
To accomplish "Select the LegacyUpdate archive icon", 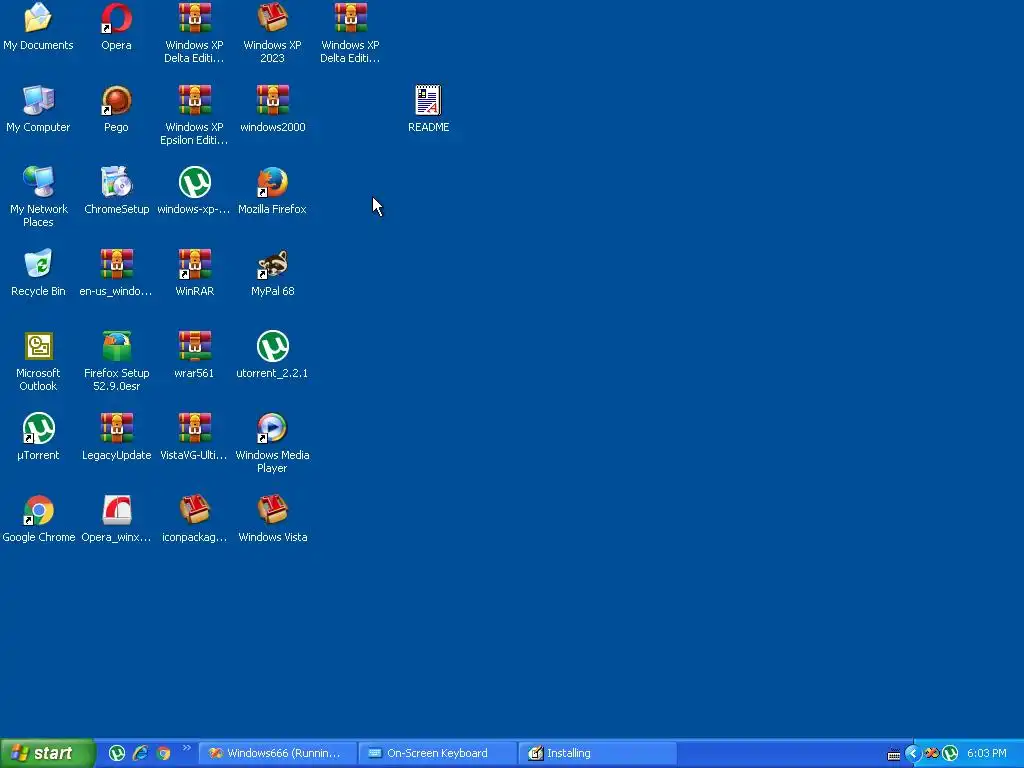I will point(116,436).
